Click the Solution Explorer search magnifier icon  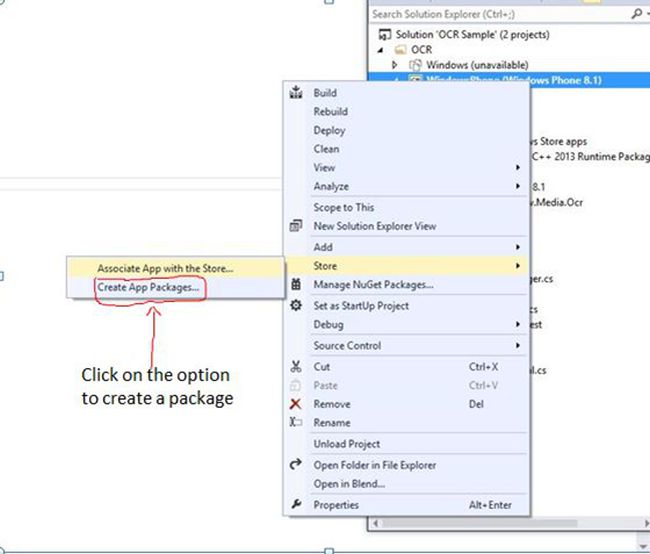(x=636, y=14)
